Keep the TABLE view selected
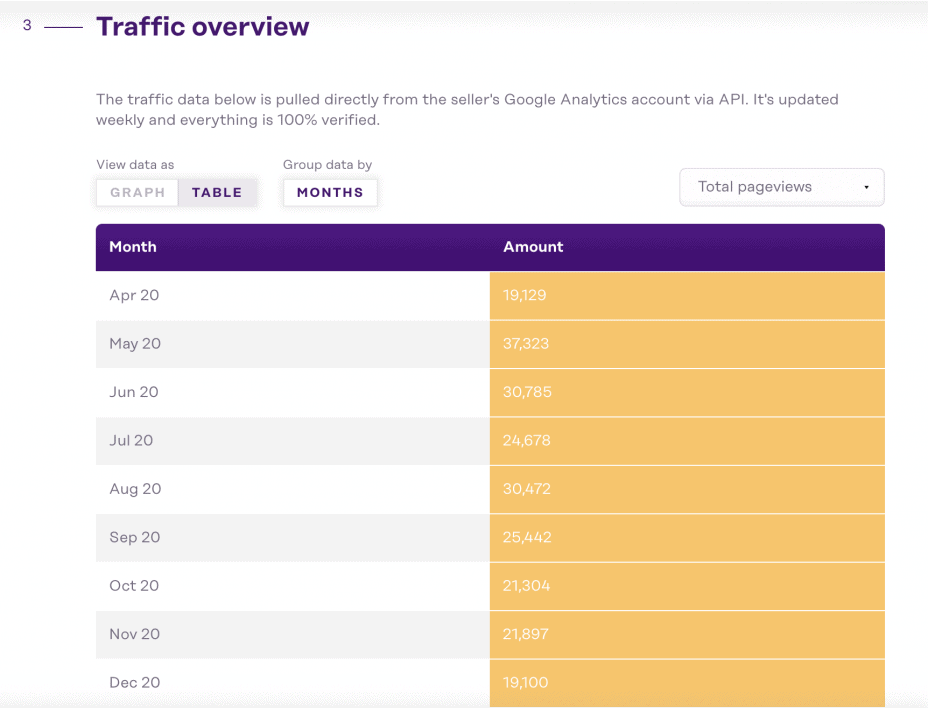 pyautogui.click(x=216, y=192)
